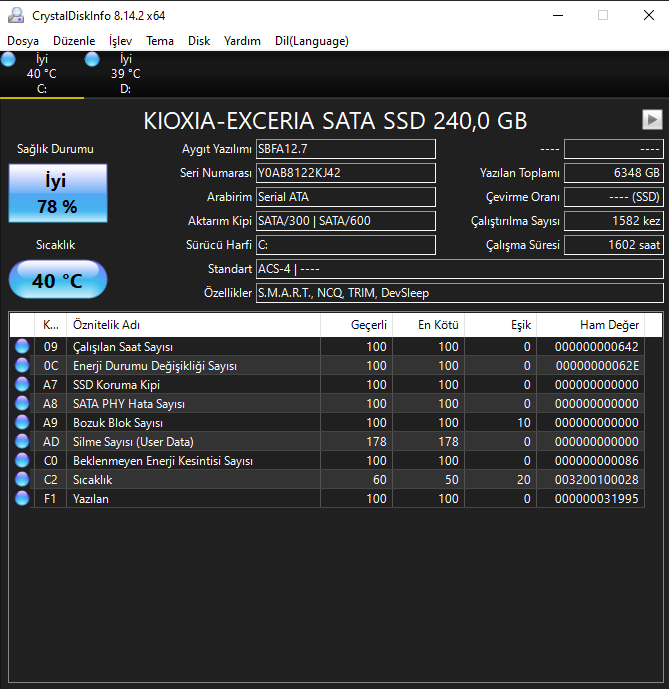This screenshot has width=669, height=689.
Task: Click the Eşik column header
Action: (501, 325)
